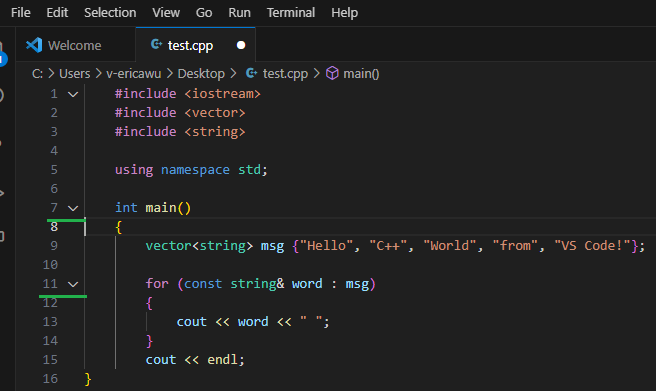Click the "World" string literal
The width and height of the screenshot is (656, 391).
point(449,245)
